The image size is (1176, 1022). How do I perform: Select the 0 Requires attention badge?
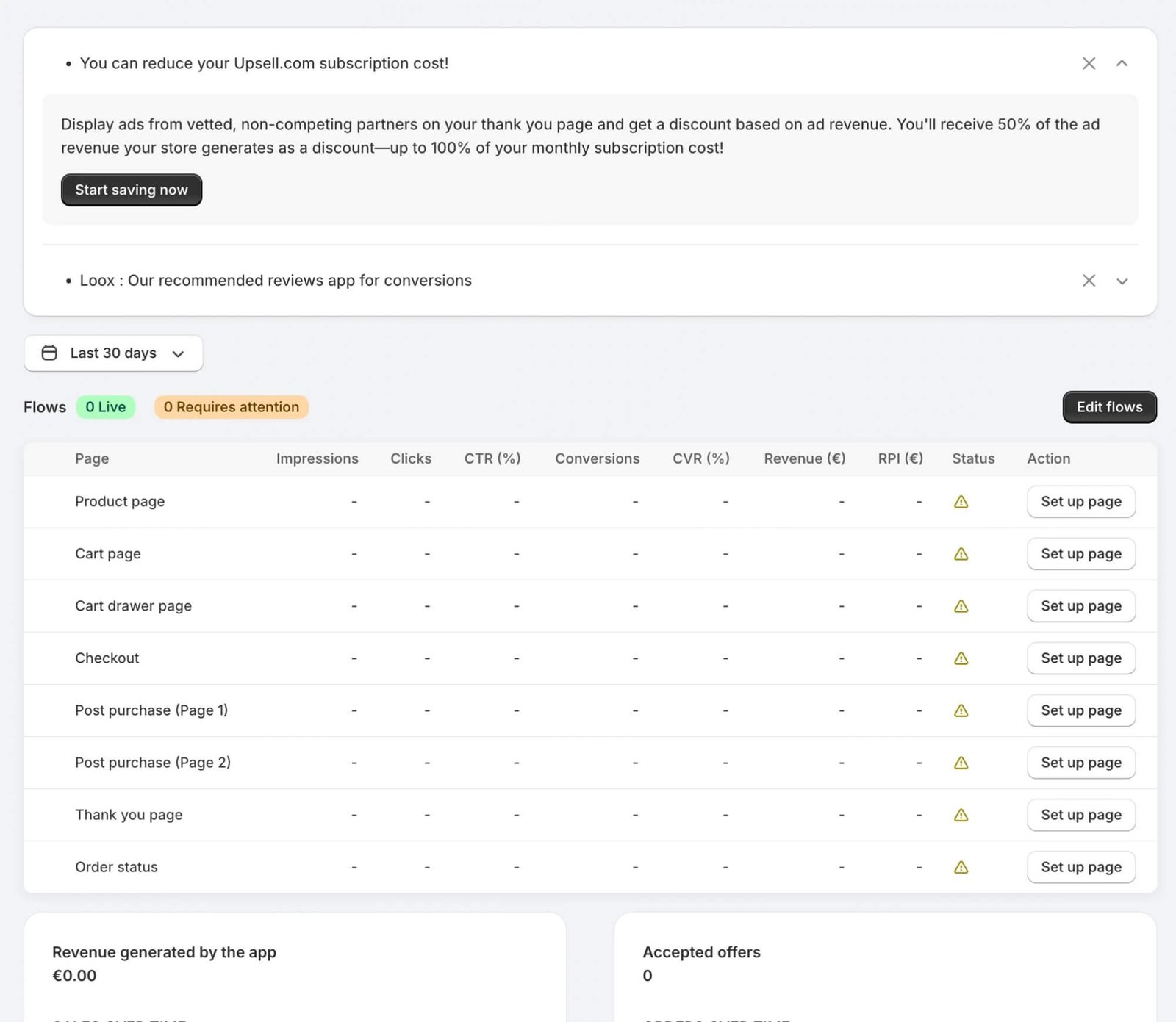(x=231, y=407)
